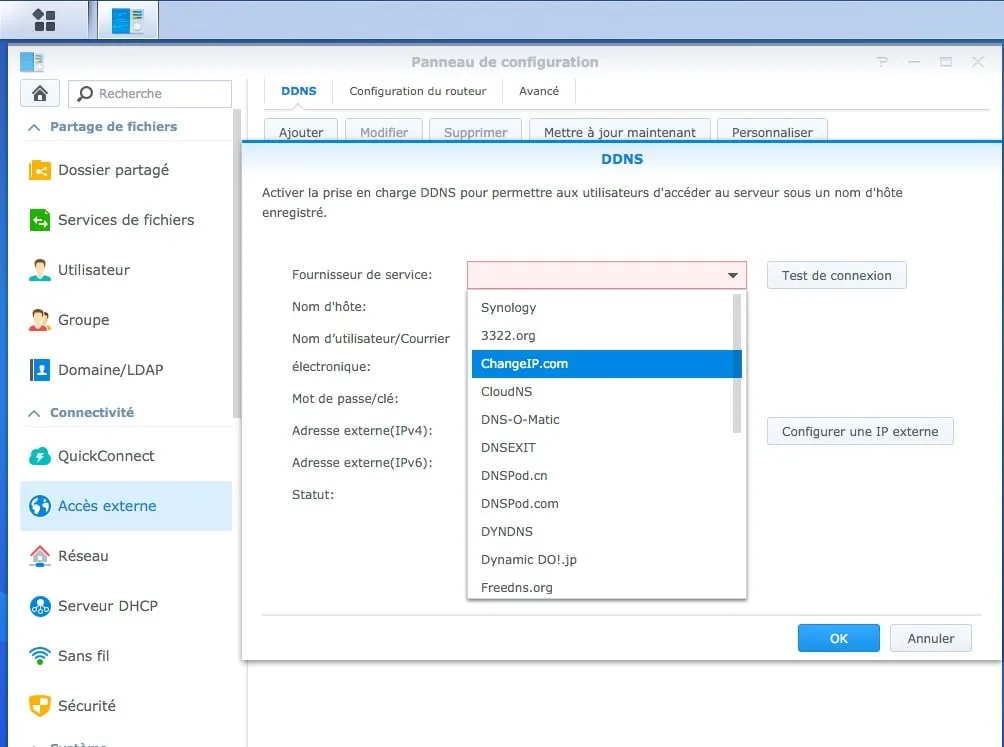The image size is (1004, 747).
Task: Cancel with the Annuler button
Action: coord(930,638)
